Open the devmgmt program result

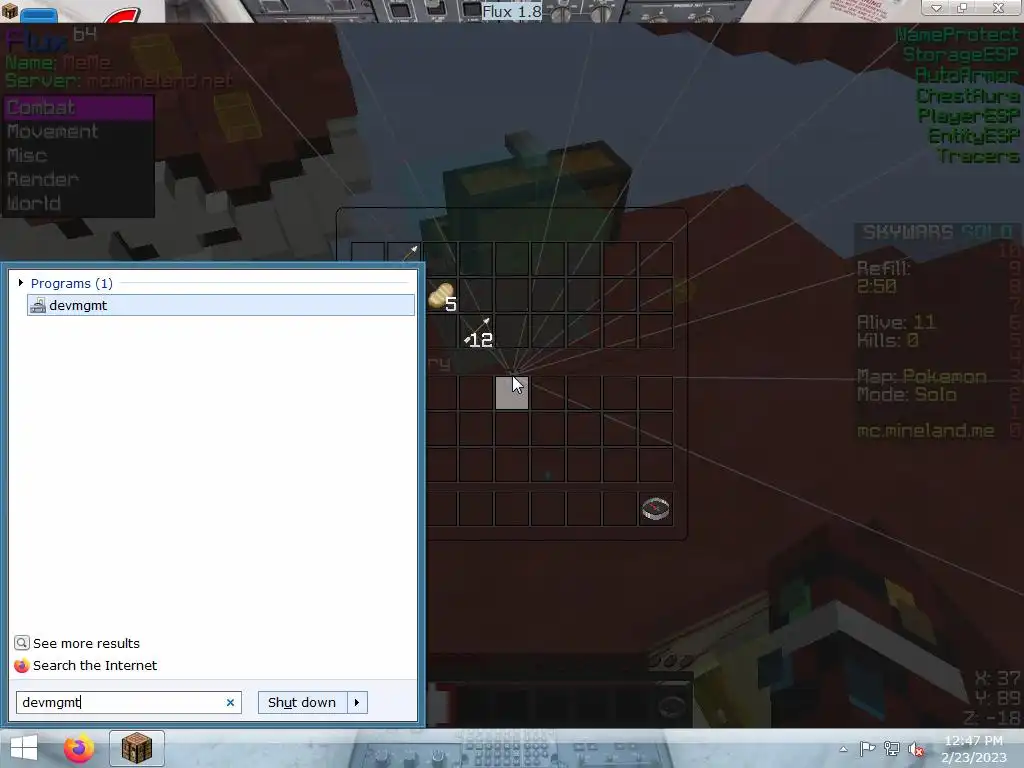coord(221,305)
